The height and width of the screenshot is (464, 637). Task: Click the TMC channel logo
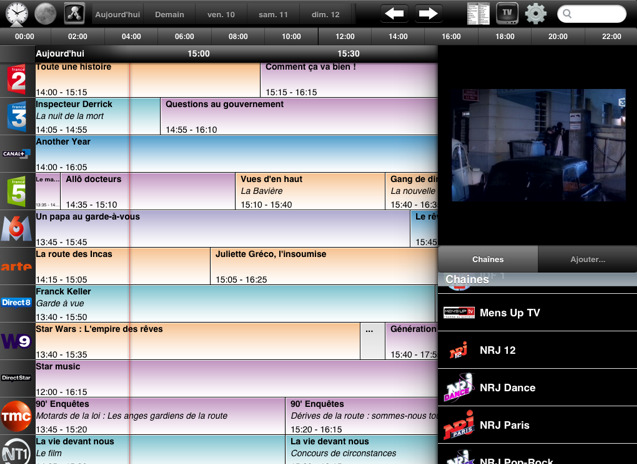tap(16, 416)
